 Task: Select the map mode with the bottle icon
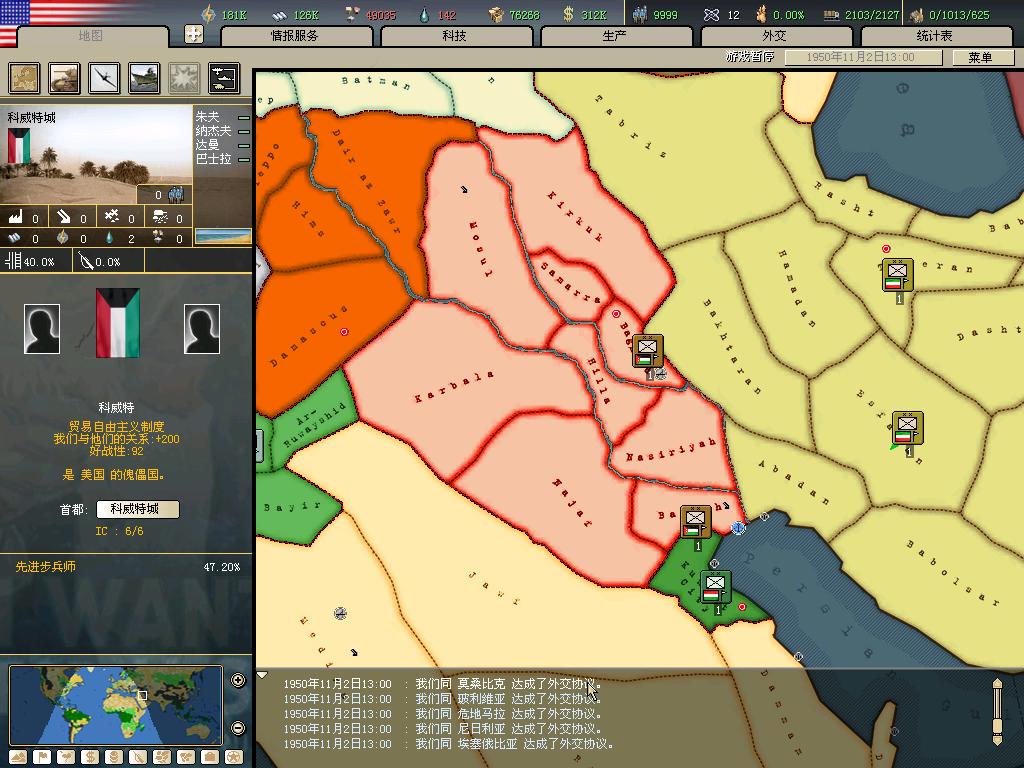(138, 757)
